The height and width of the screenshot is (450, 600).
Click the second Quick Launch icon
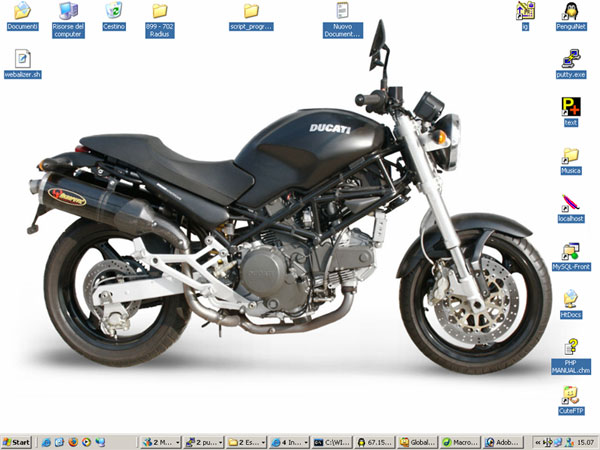60,442
